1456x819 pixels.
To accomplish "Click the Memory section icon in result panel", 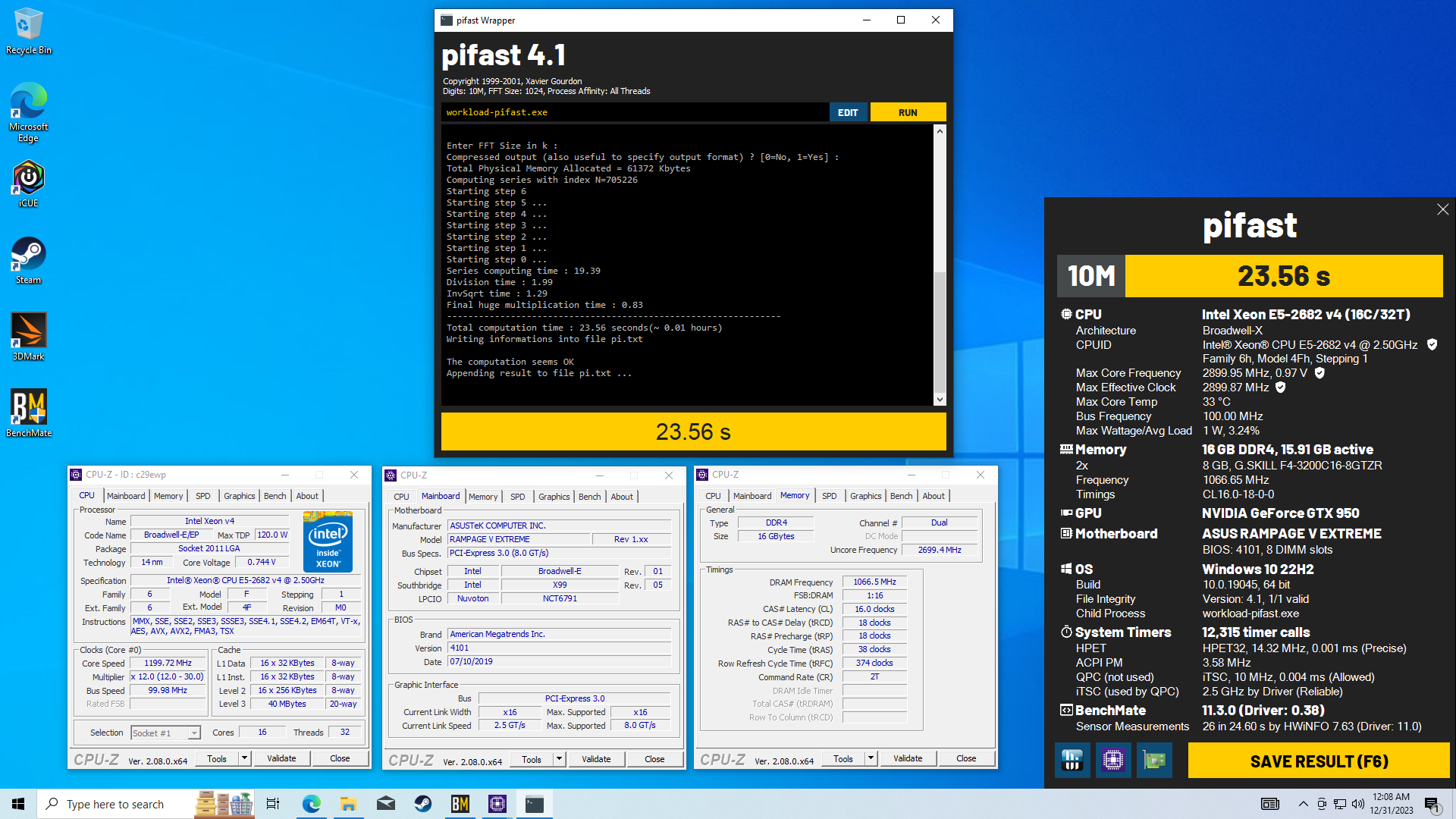I will click(1066, 449).
